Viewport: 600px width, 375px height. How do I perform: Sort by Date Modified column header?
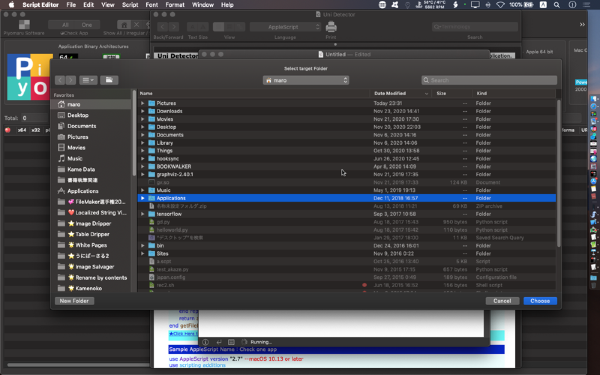[x=401, y=93]
